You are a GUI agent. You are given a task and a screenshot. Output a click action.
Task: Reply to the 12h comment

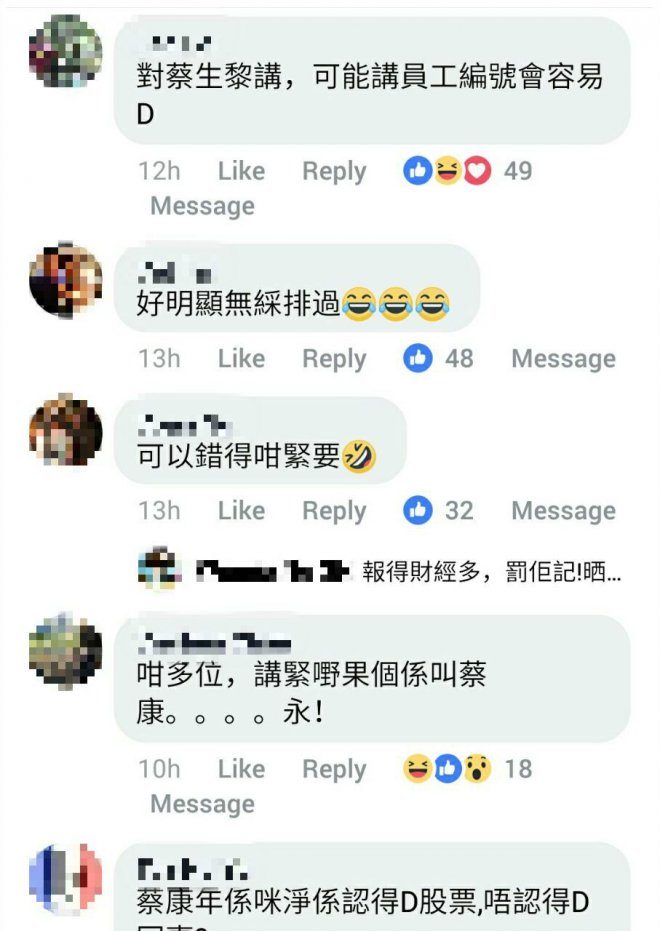tap(334, 172)
